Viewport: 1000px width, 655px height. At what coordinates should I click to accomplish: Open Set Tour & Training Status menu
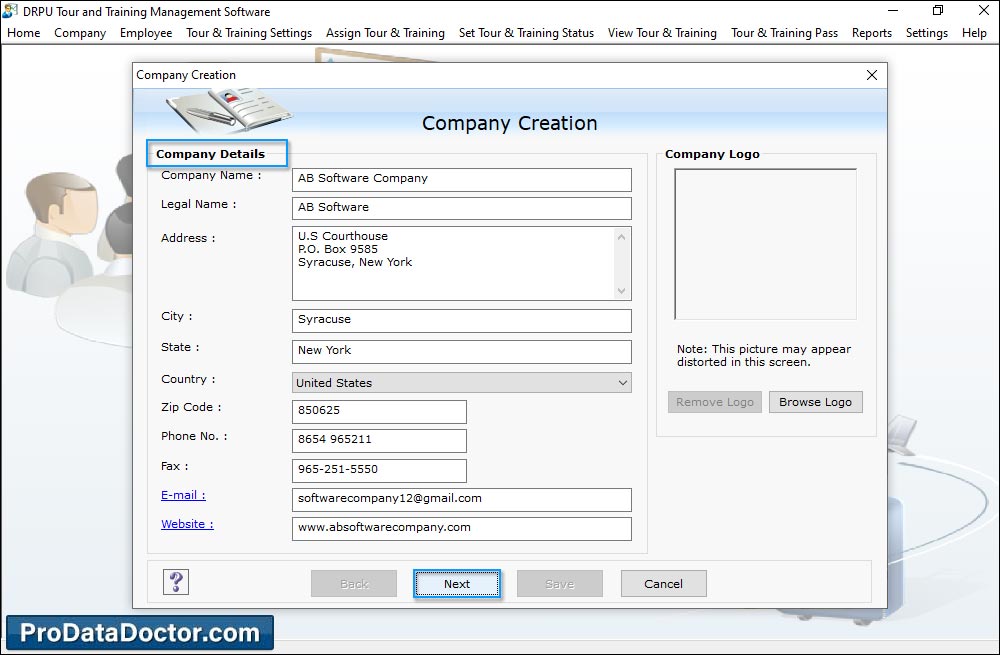(x=526, y=33)
